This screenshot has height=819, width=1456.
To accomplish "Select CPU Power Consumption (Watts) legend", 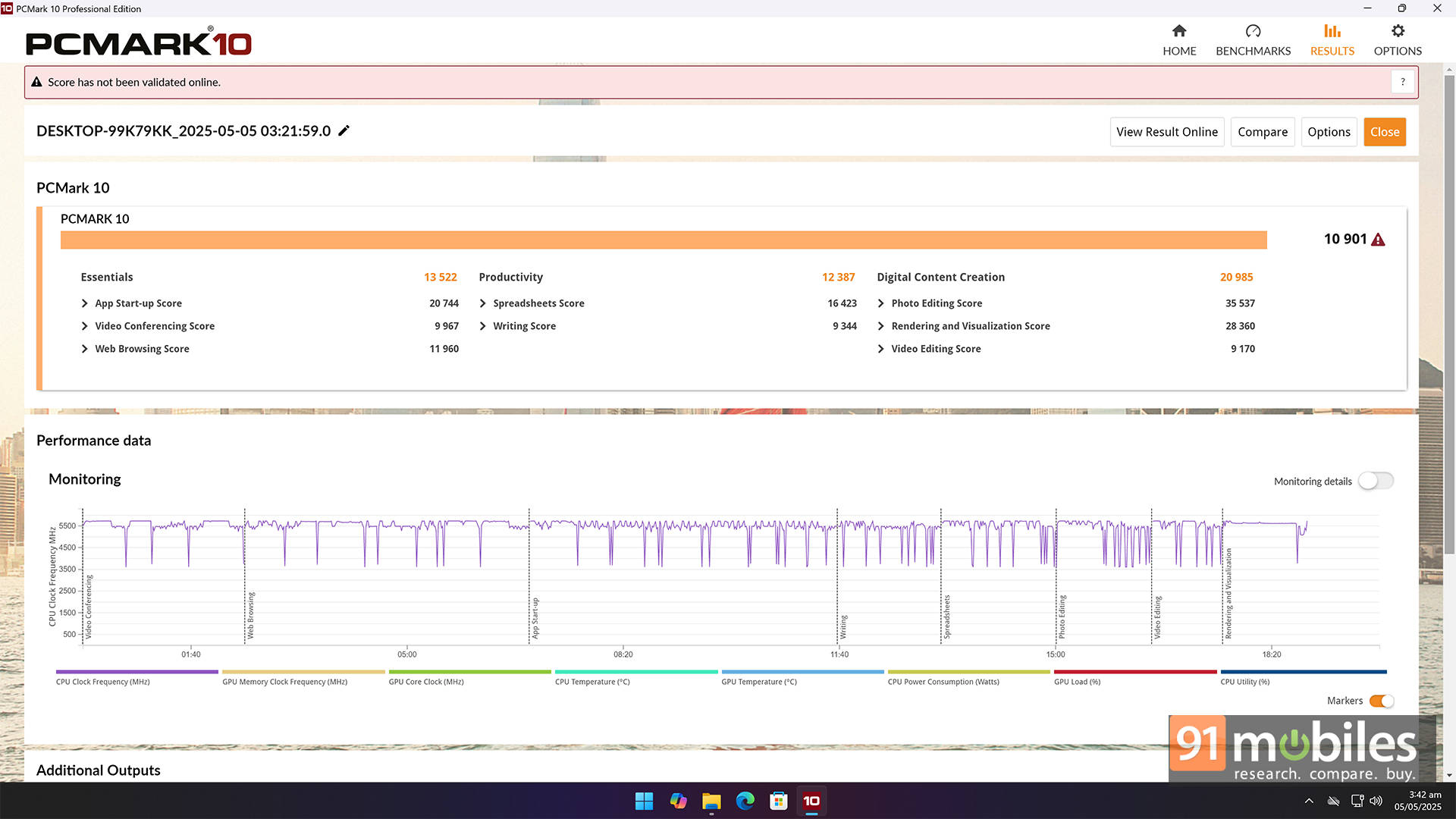I will click(968, 676).
